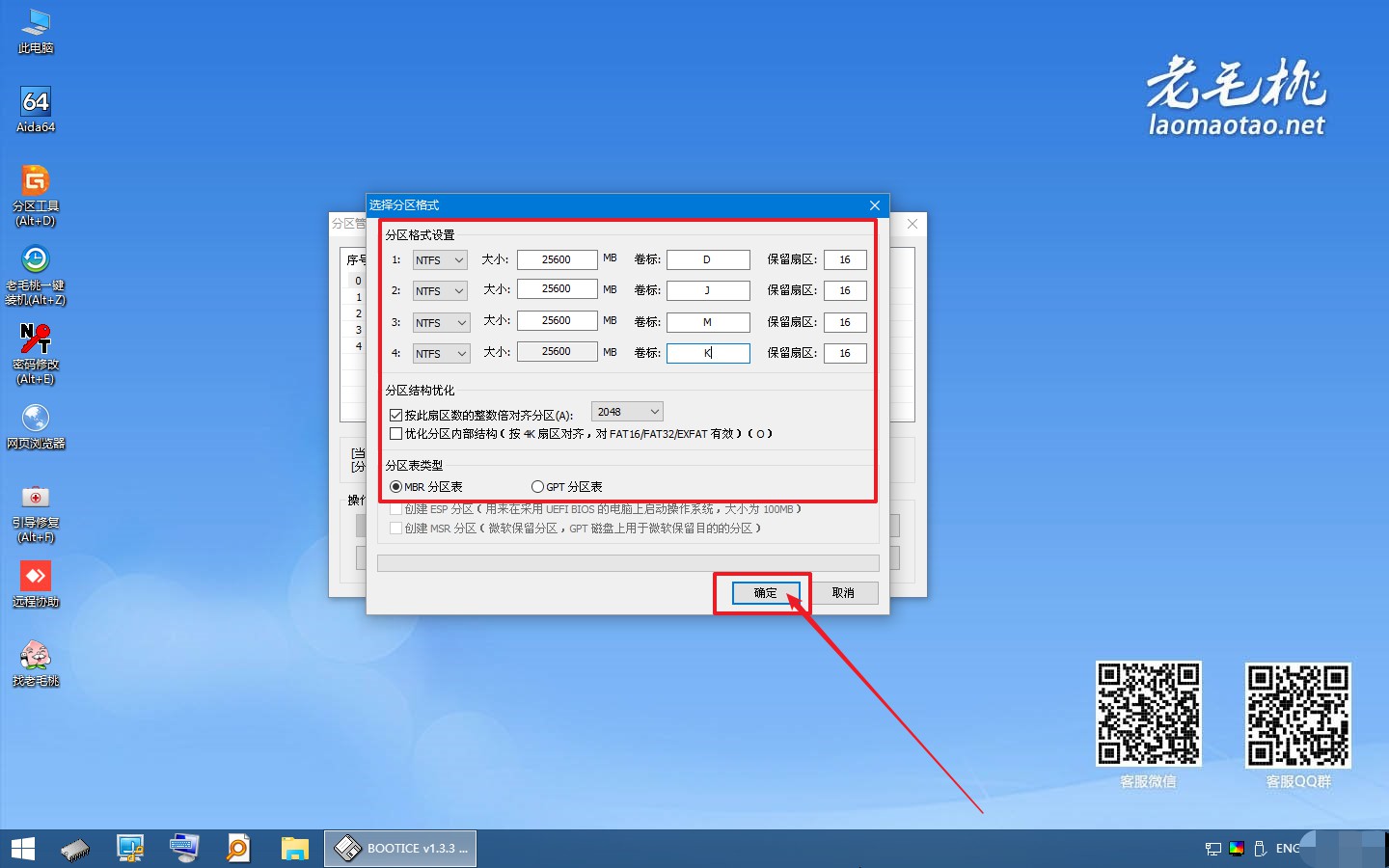This screenshot has width=1389, height=868.
Task: Click 分区格式设置 group label
Action: click(x=420, y=235)
